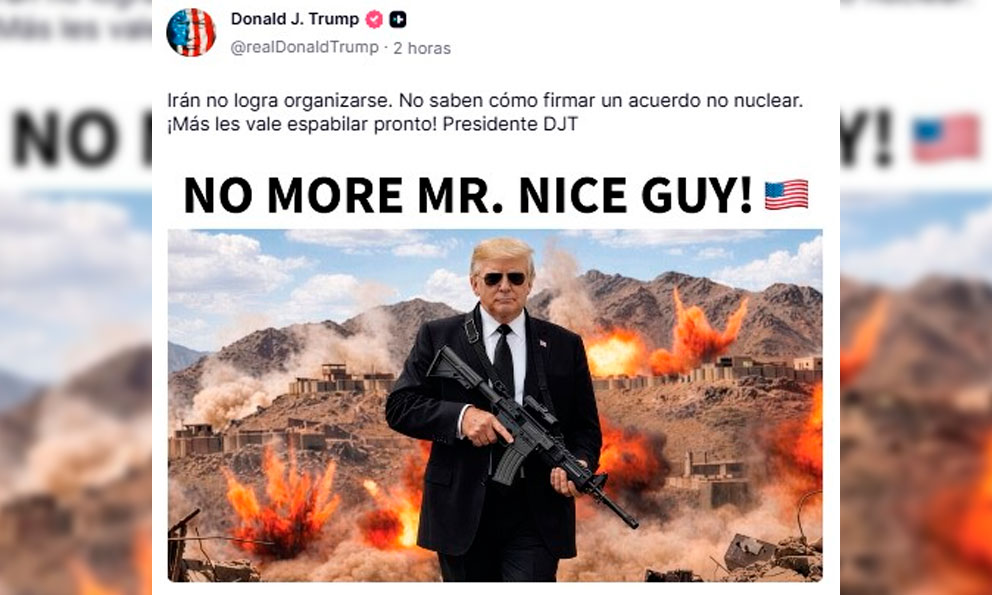Image resolution: width=992 pixels, height=595 pixels.
Task: Open the attached explosion image
Action: point(495,406)
